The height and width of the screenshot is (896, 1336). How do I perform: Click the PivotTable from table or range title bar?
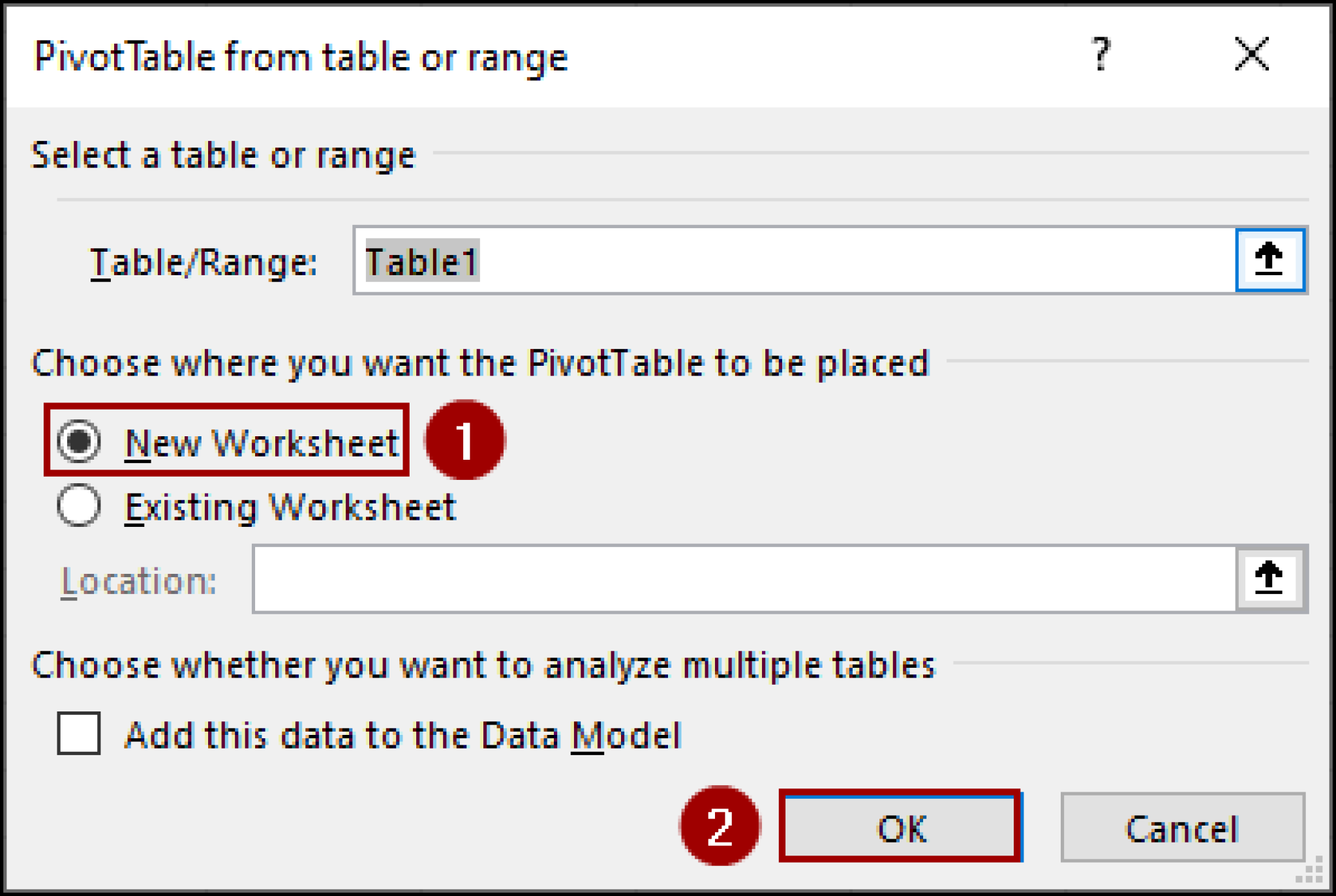[300, 57]
